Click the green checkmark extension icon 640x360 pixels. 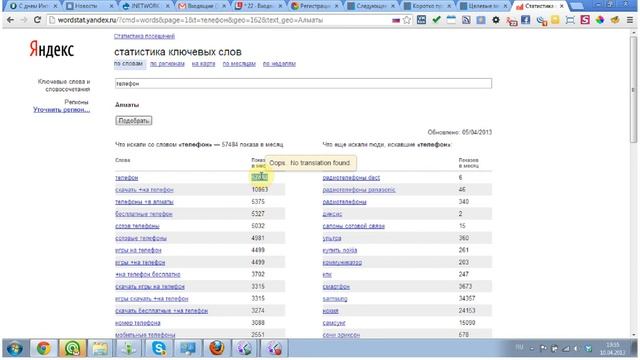(436, 20)
